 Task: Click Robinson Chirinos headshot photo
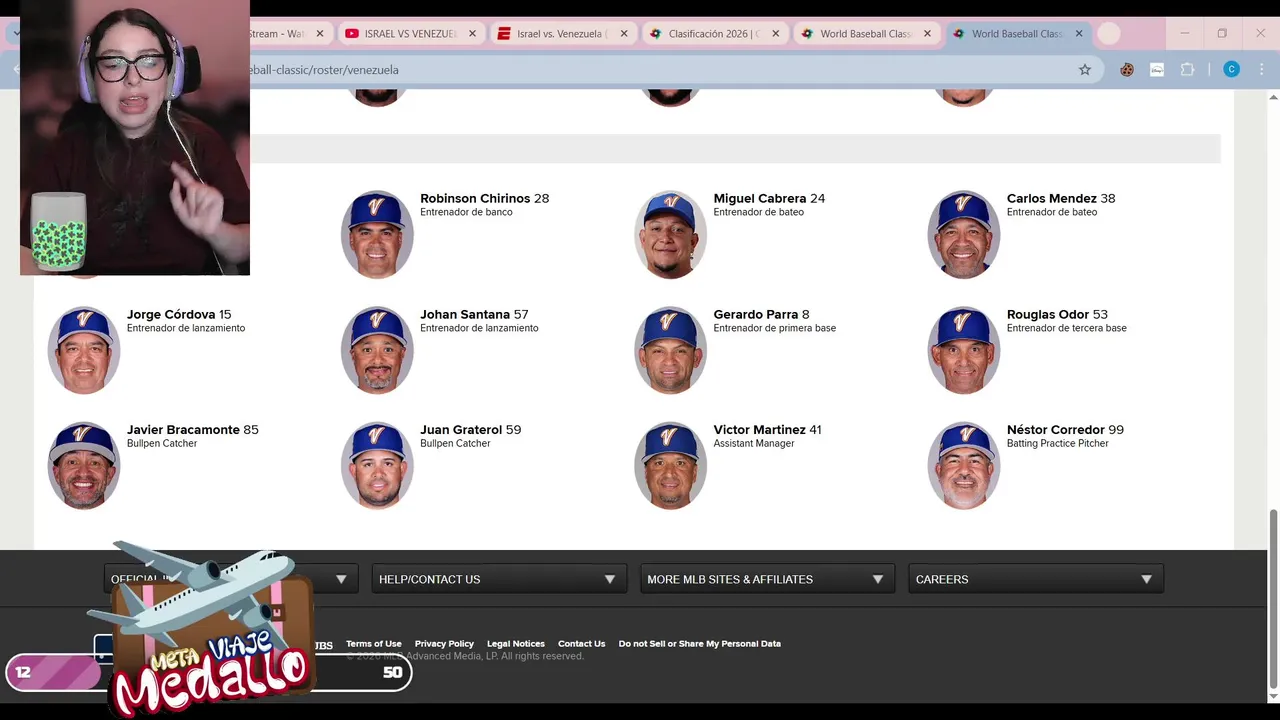(x=377, y=234)
